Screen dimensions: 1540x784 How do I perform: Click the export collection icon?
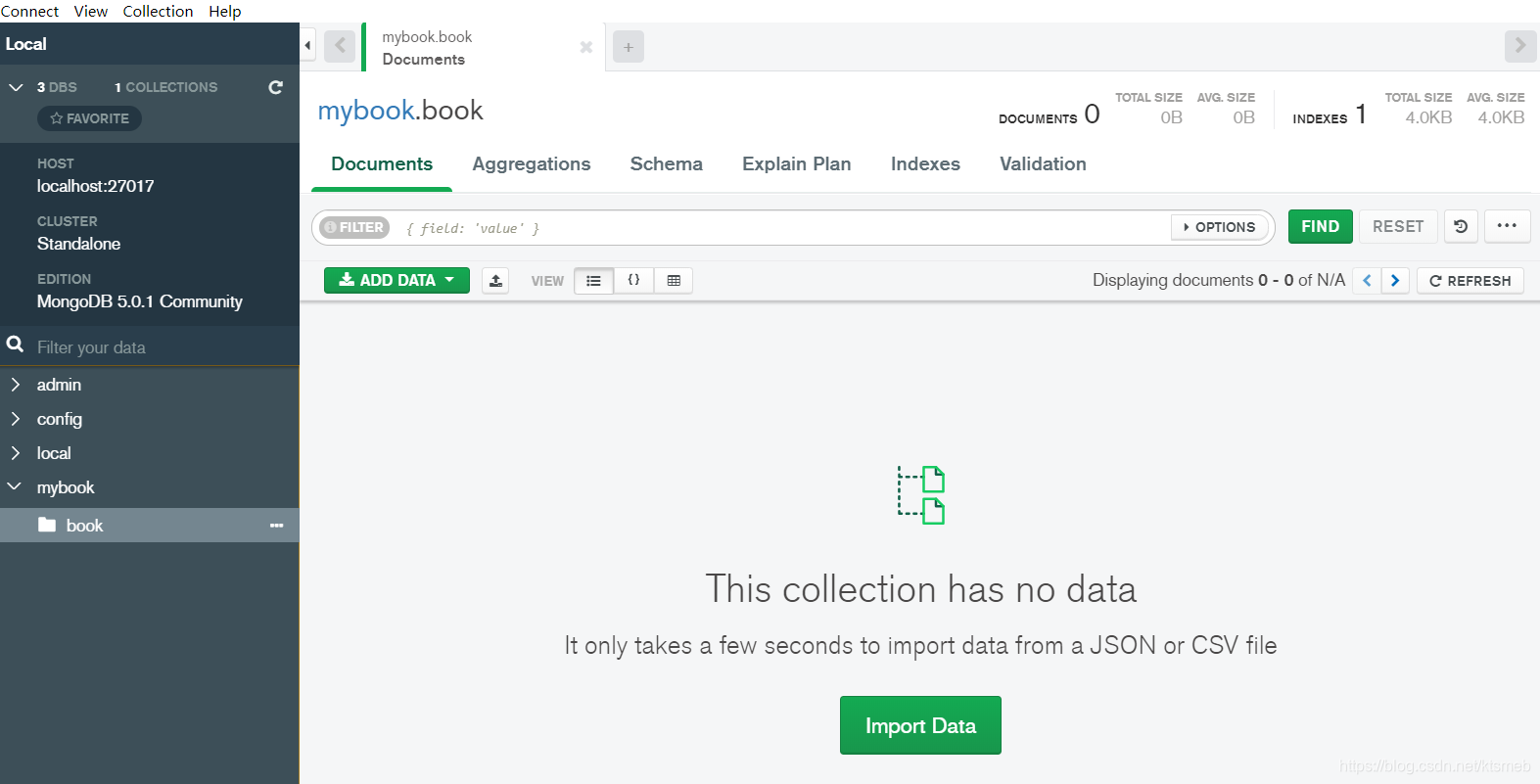495,281
